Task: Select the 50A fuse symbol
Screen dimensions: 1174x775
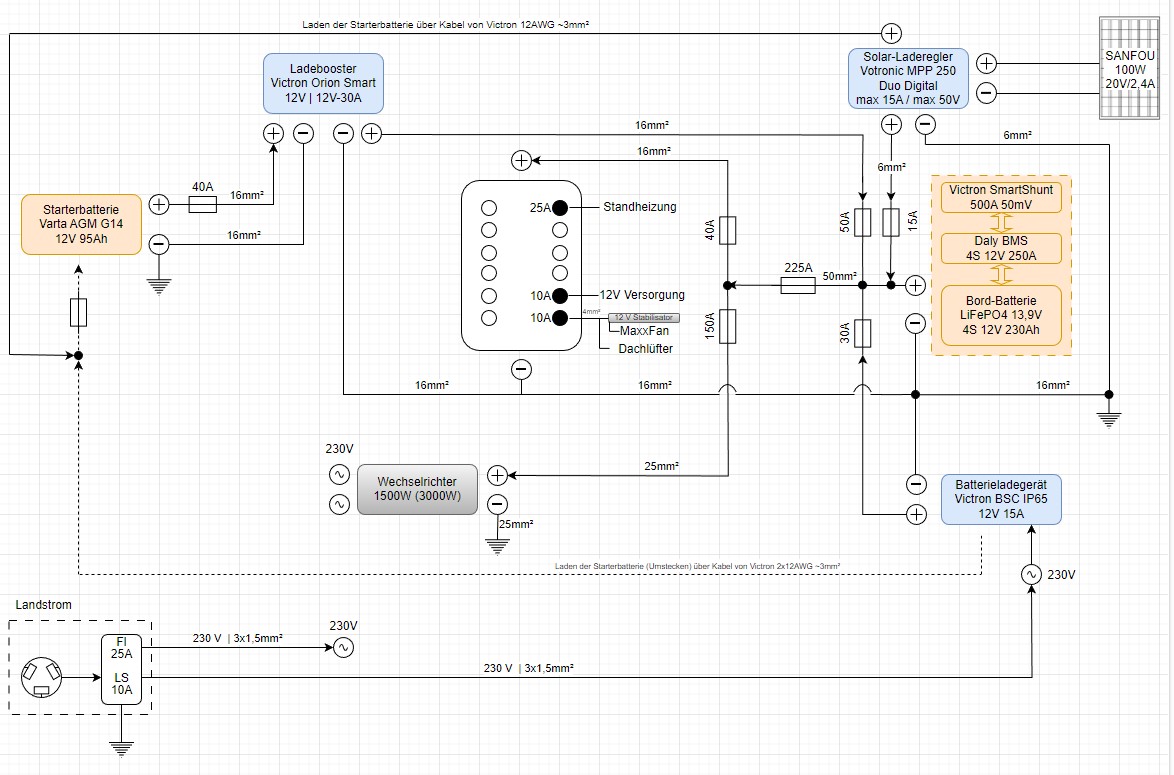Action: [863, 222]
